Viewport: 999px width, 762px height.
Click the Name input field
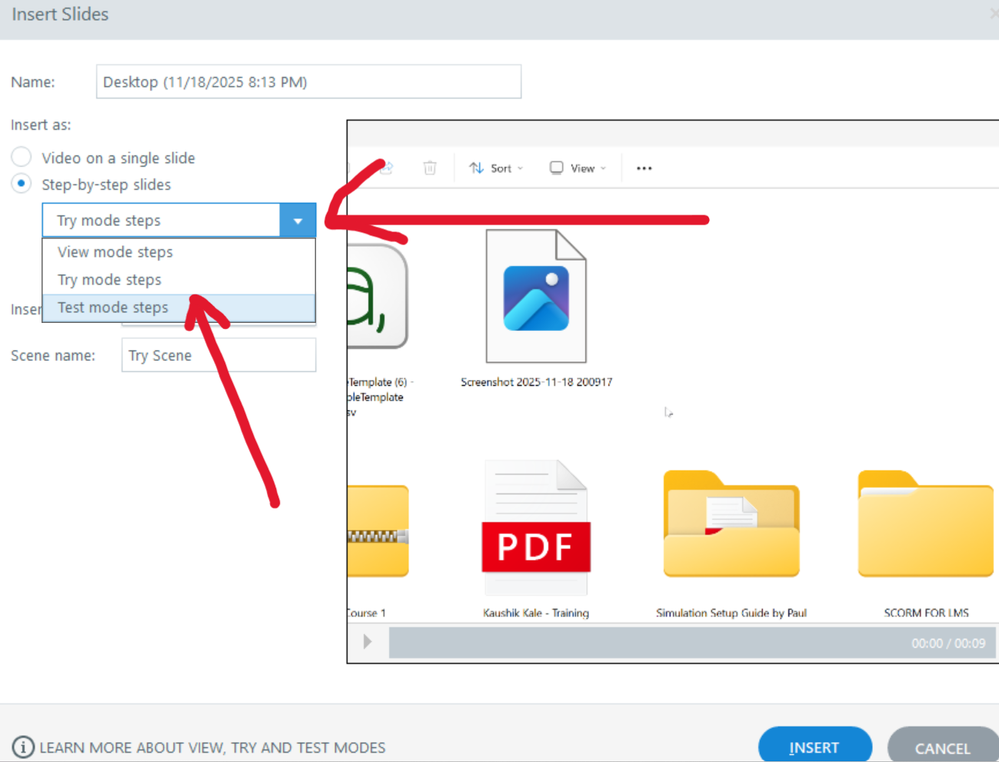click(308, 82)
